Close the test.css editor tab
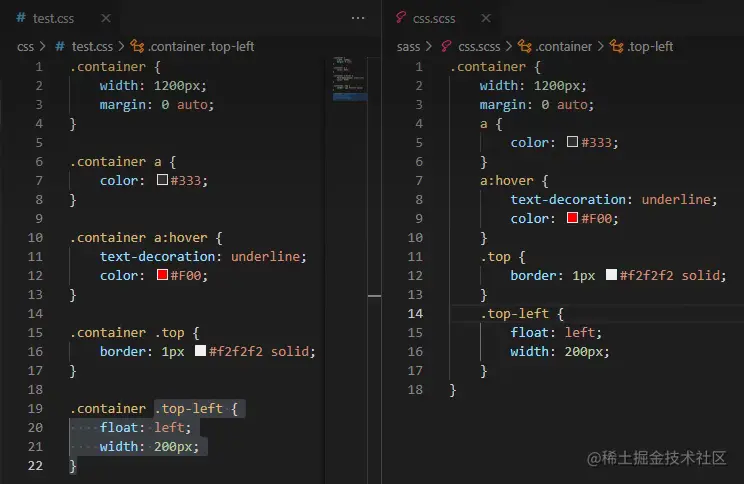The height and width of the screenshot is (484, 744). tap(106, 18)
